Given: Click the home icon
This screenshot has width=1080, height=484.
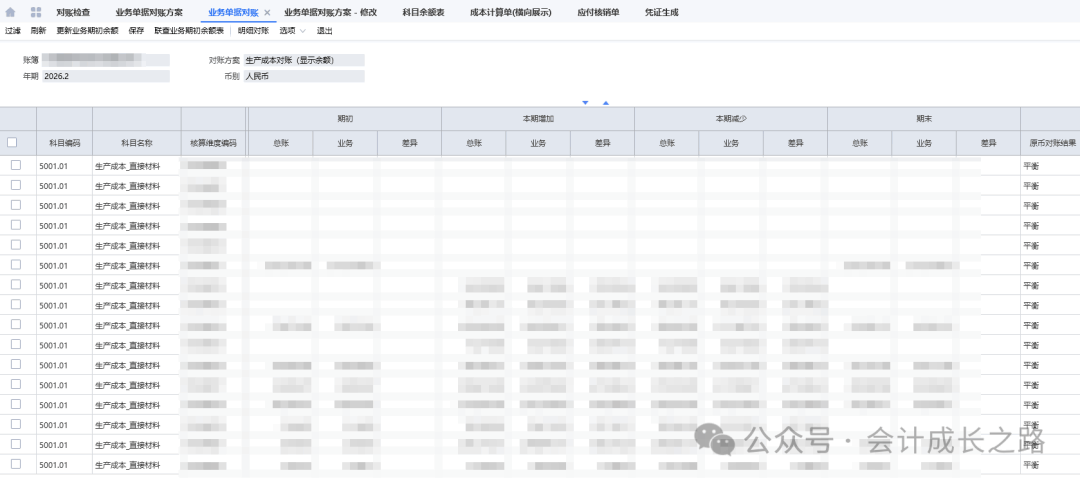Looking at the screenshot, I should coord(11,12).
